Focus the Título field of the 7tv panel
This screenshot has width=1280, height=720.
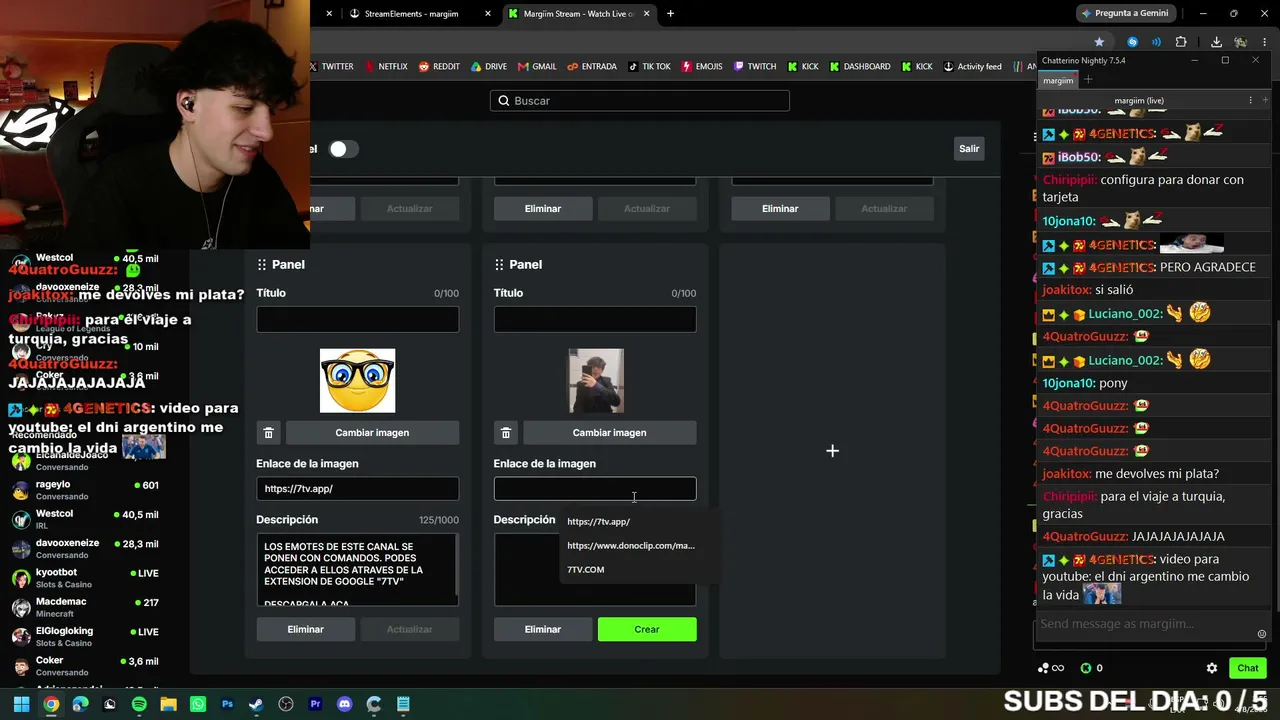[358, 319]
